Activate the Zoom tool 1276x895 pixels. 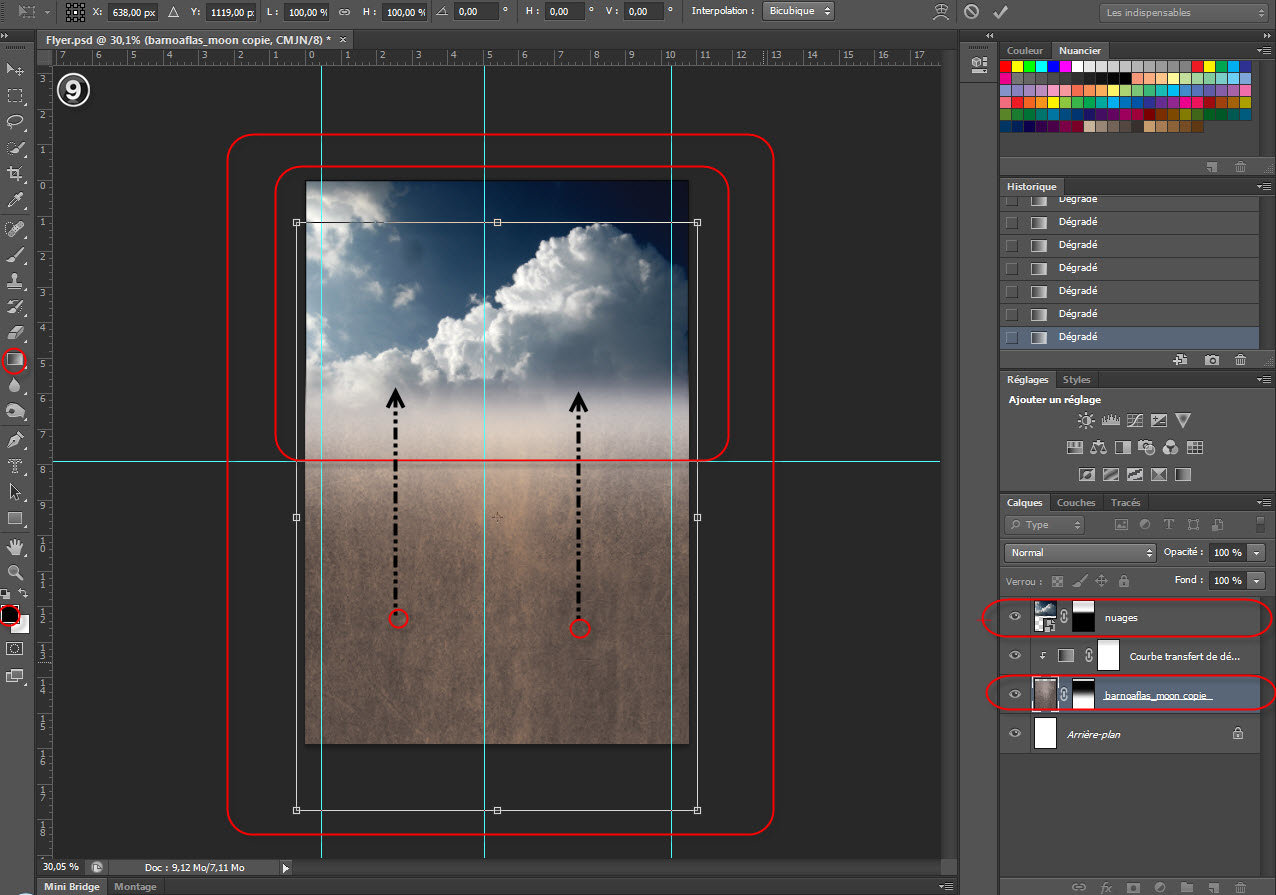point(15,573)
